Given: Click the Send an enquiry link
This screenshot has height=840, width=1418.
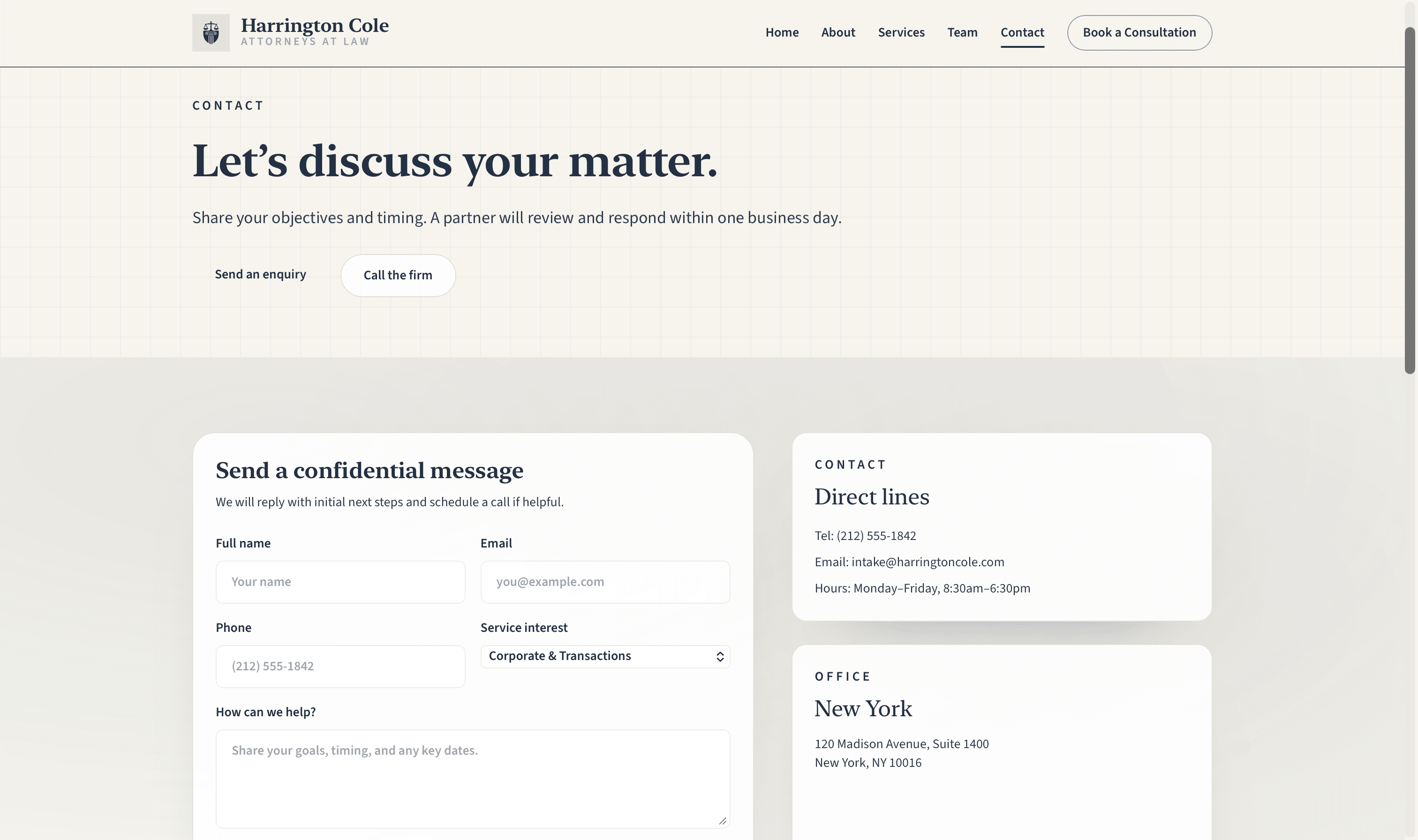Looking at the screenshot, I should (x=261, y=275).
